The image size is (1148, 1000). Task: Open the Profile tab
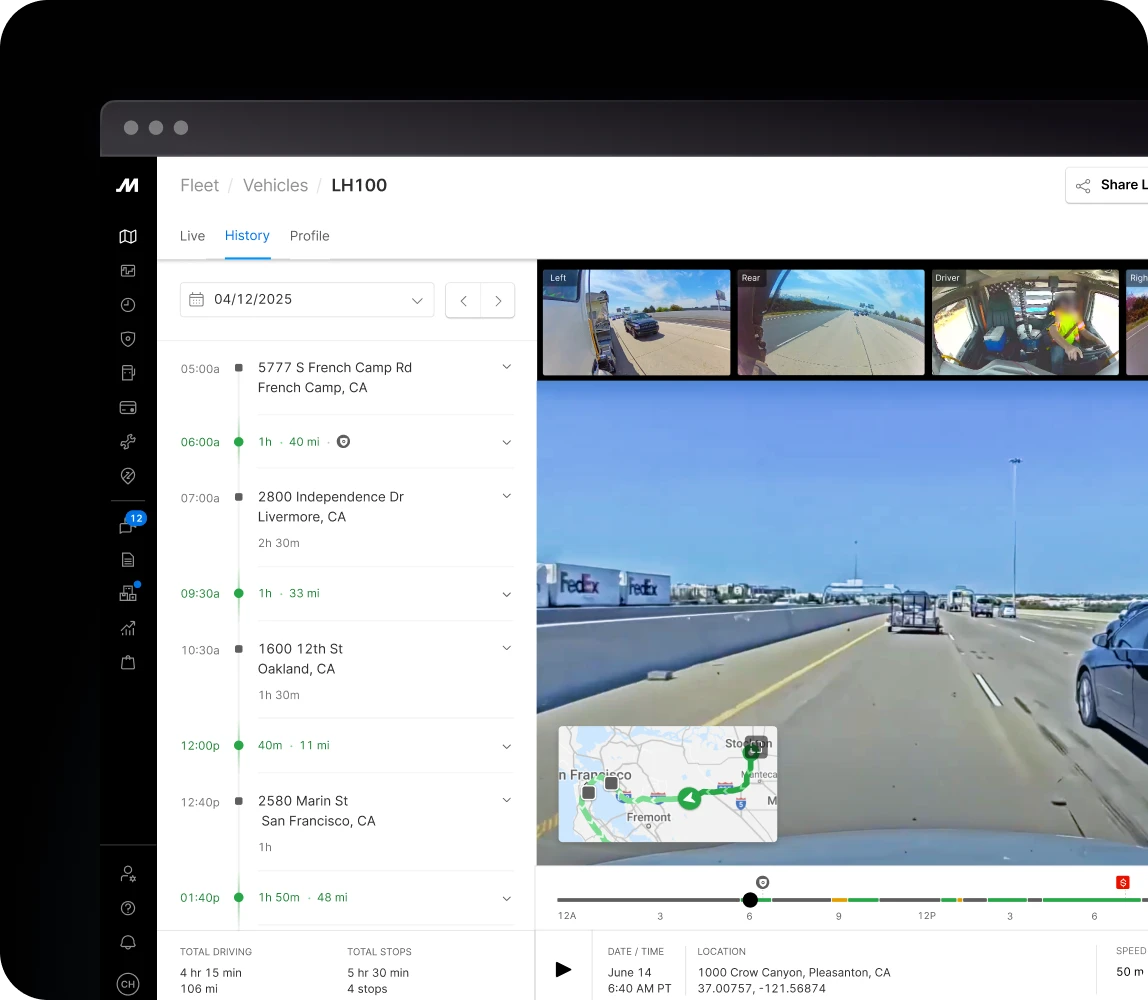pos(309,235)
